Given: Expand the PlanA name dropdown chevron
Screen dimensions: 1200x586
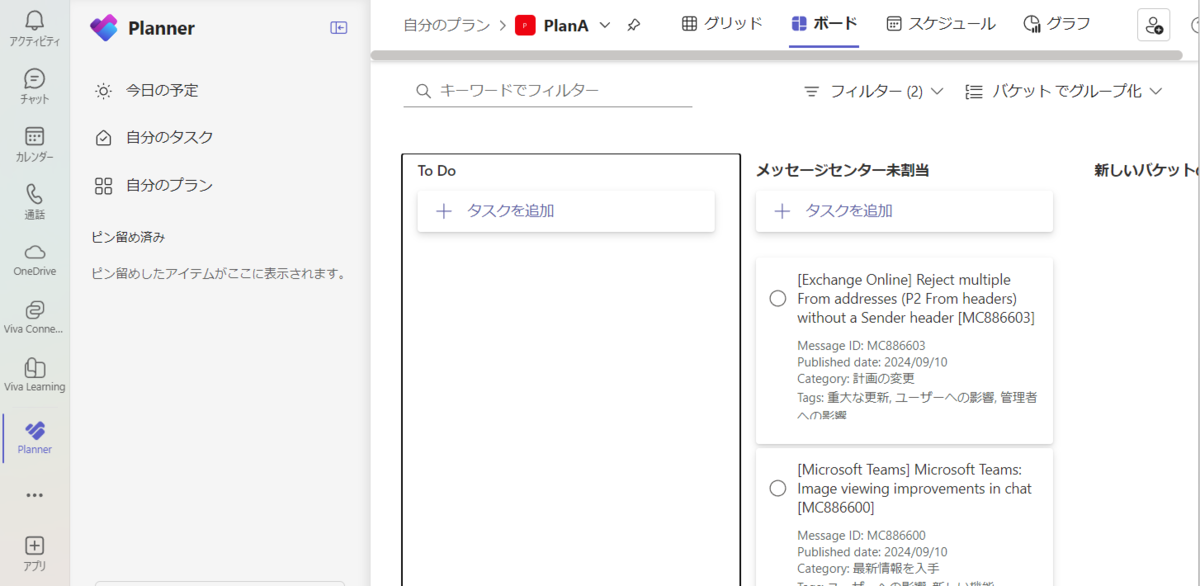Looking at the screenshot, I should (604, 25).
